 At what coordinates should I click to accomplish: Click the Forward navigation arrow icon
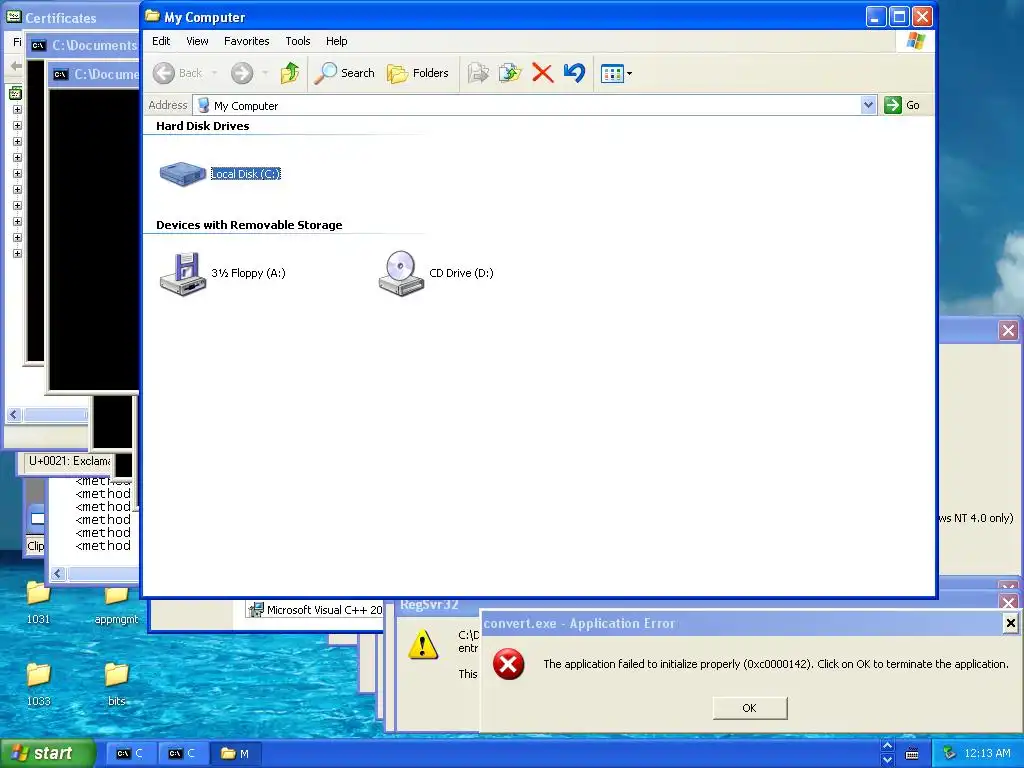tap(242, 73)
